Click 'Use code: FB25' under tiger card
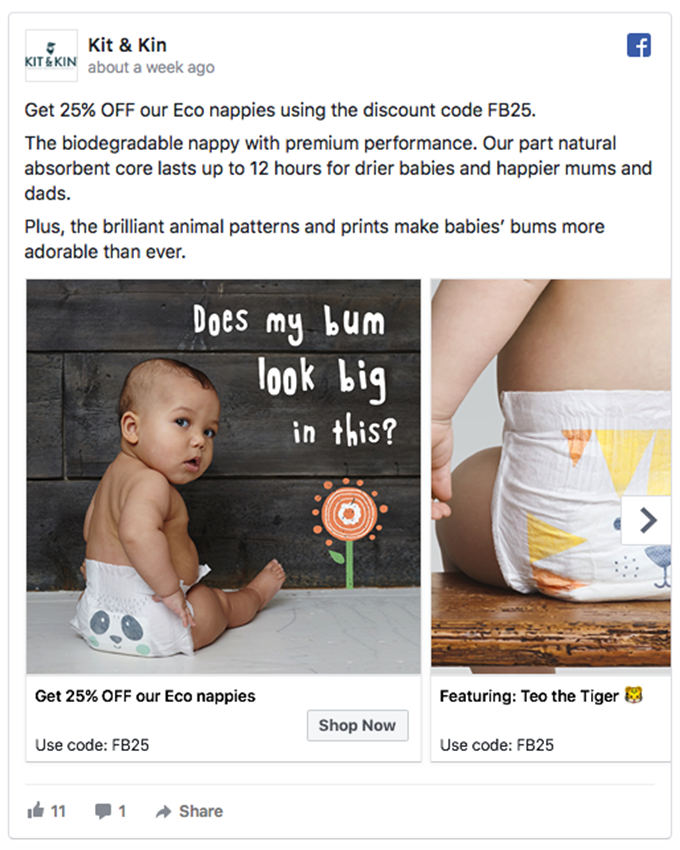 [497, 745]
